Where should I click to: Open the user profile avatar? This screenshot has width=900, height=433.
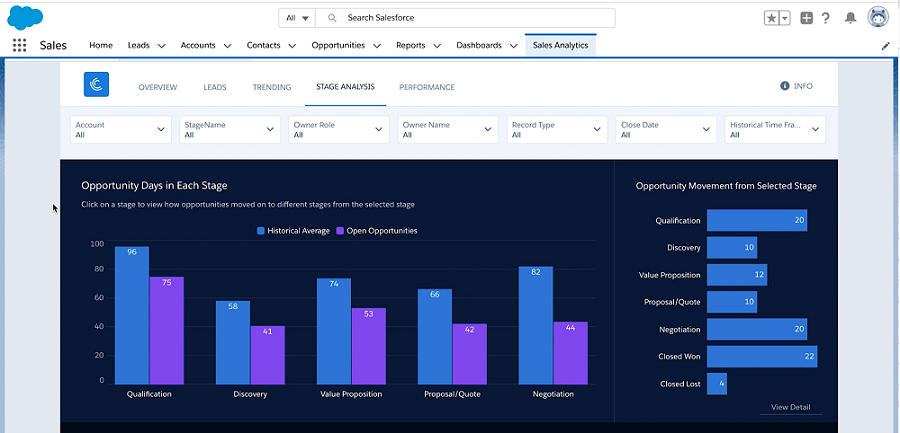[878, 18]
